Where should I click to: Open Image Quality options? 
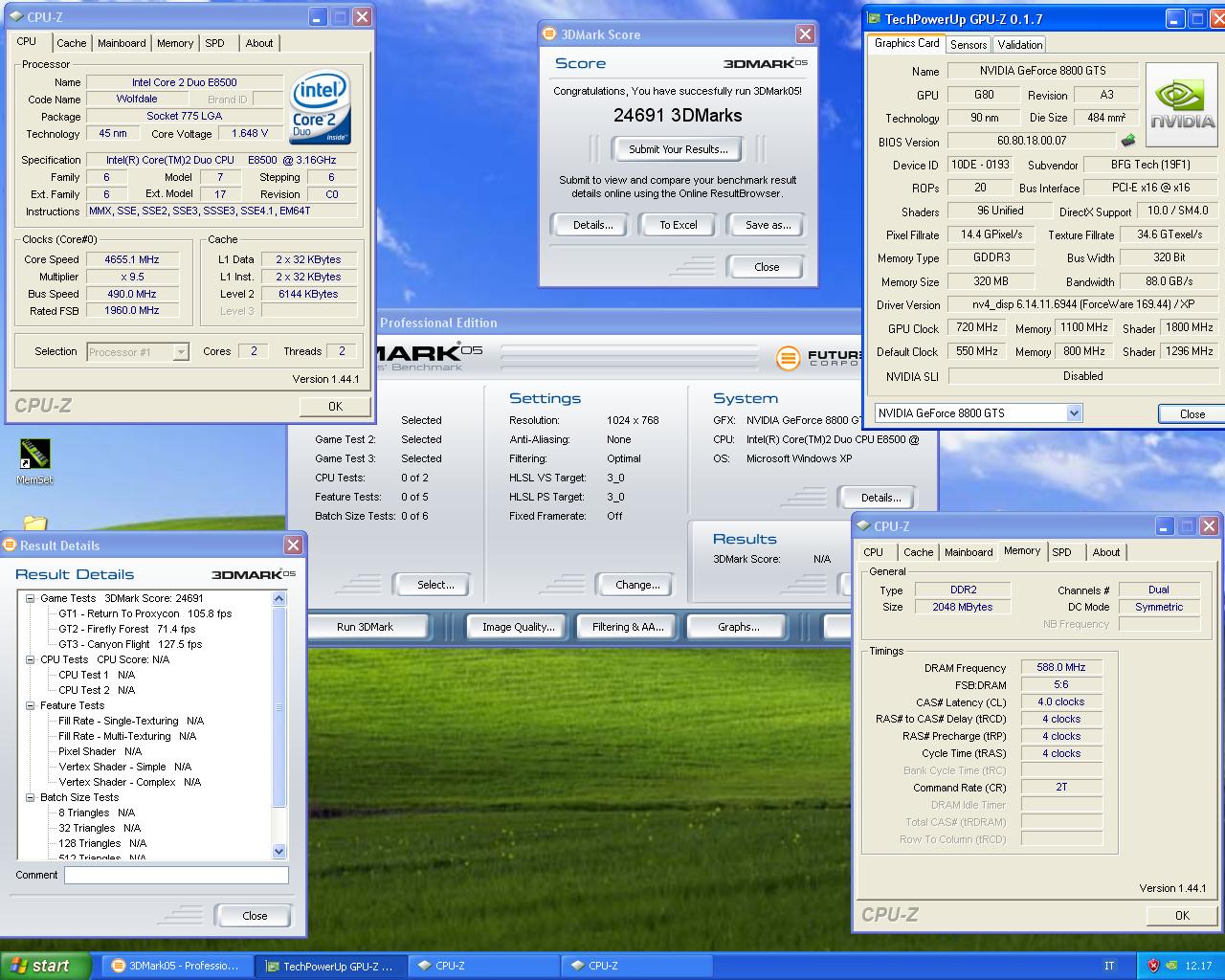[x=519, y=627]
